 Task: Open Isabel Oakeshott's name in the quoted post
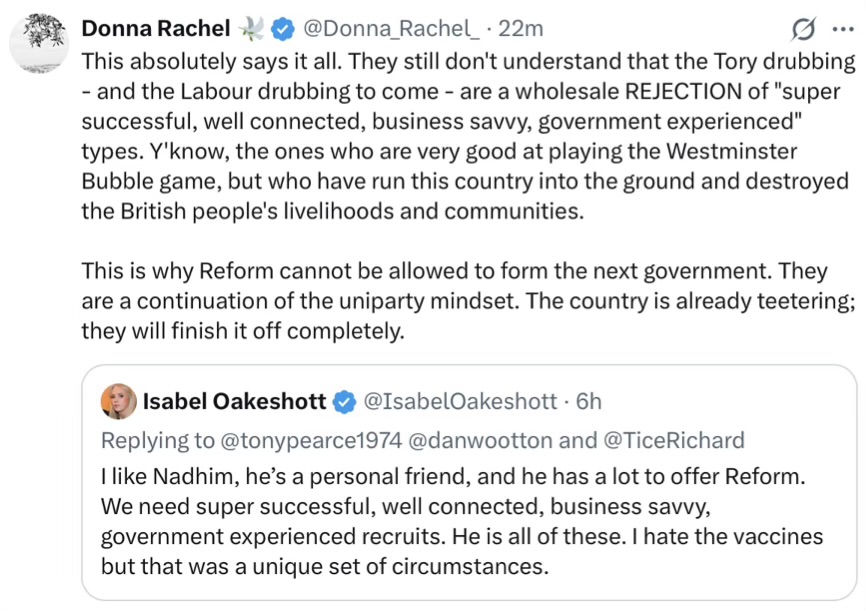pyautogui.click(x=234, y=401)
